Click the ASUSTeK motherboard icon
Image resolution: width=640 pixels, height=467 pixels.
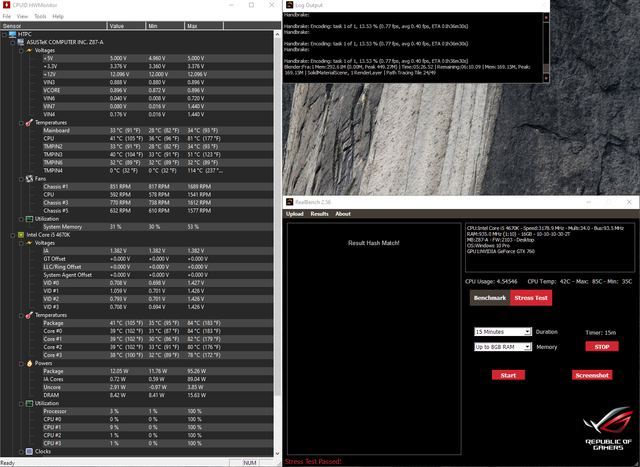coord(21,42)
